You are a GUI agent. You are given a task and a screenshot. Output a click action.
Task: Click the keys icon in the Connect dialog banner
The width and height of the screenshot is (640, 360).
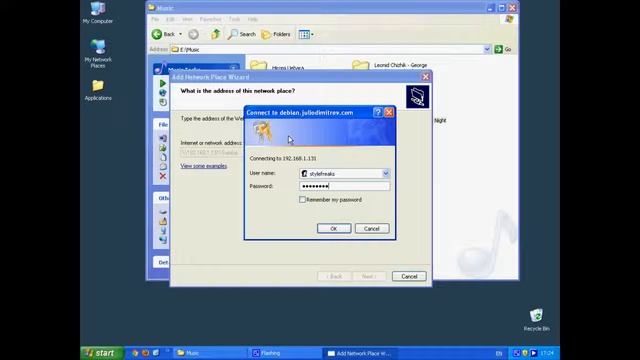tap(262, 132)
